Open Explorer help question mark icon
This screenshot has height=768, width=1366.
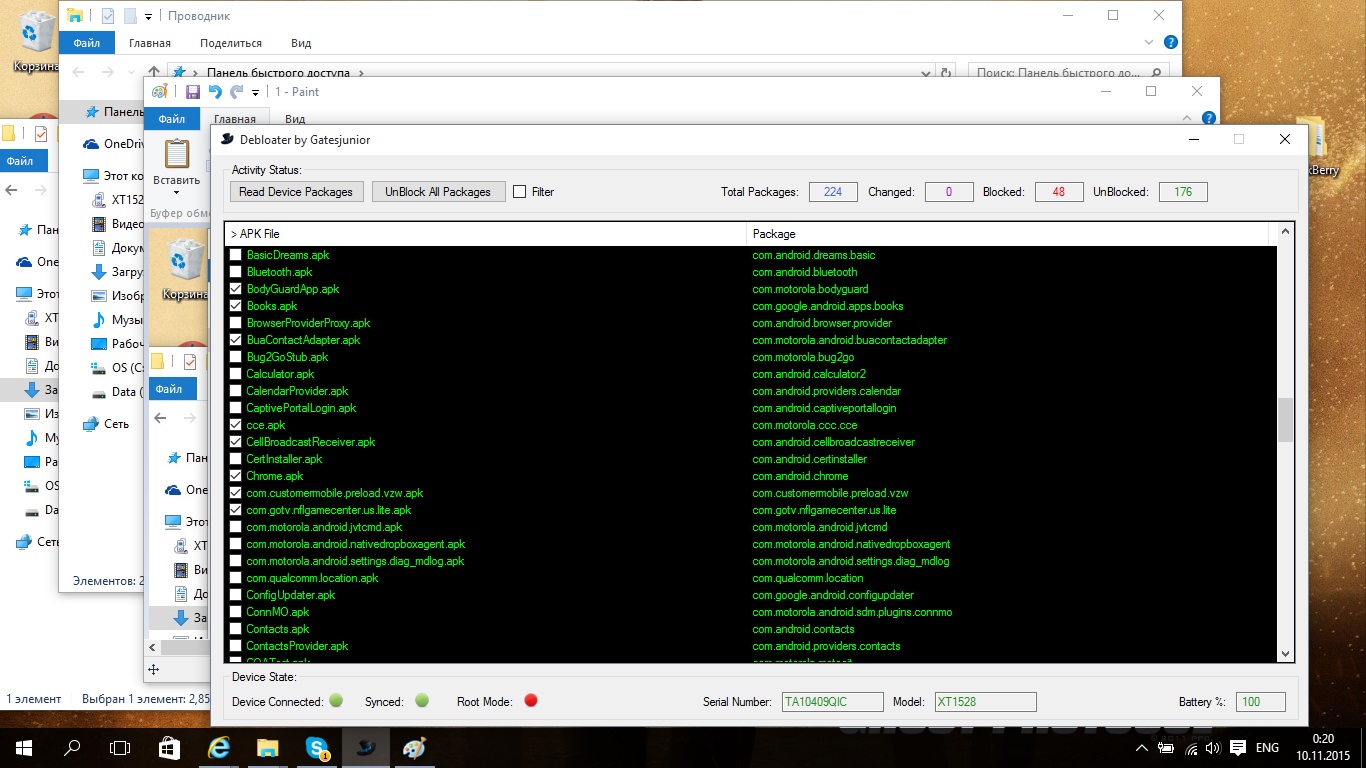click(x=1171, y=43)
